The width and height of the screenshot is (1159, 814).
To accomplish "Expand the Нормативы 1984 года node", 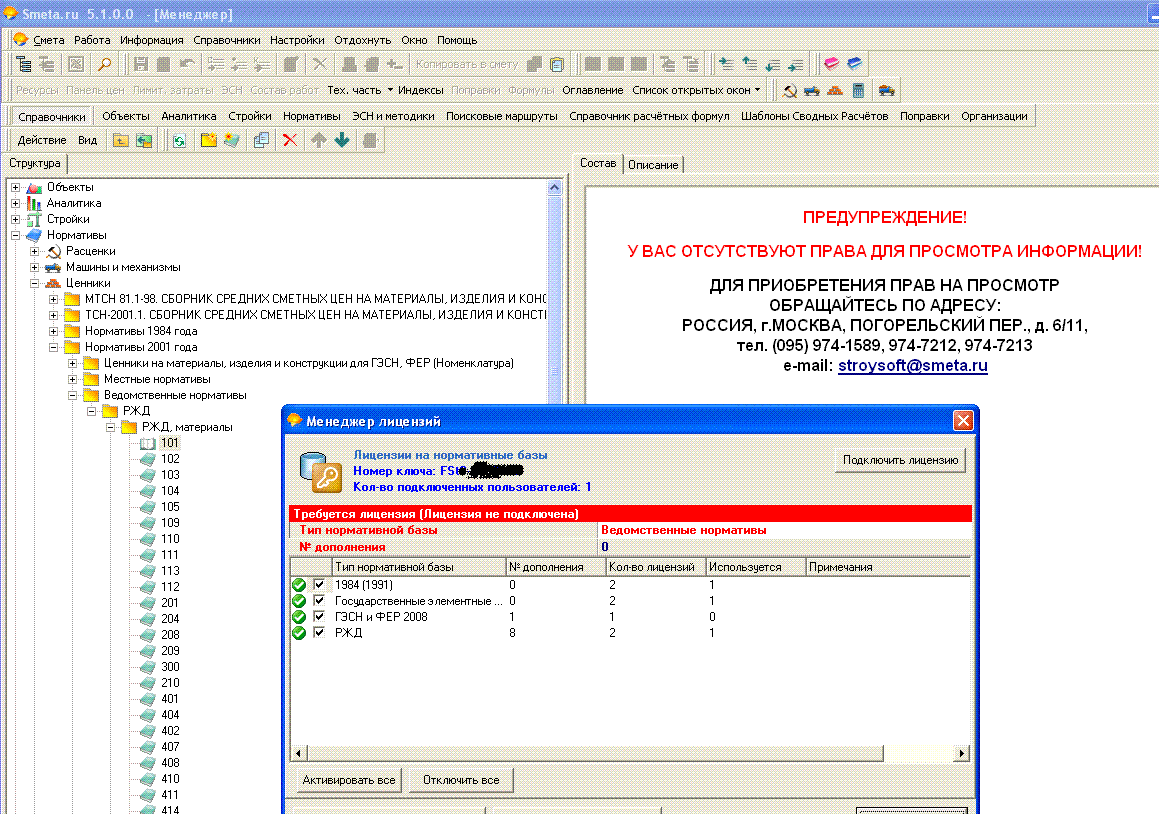I will click(54, 331).
